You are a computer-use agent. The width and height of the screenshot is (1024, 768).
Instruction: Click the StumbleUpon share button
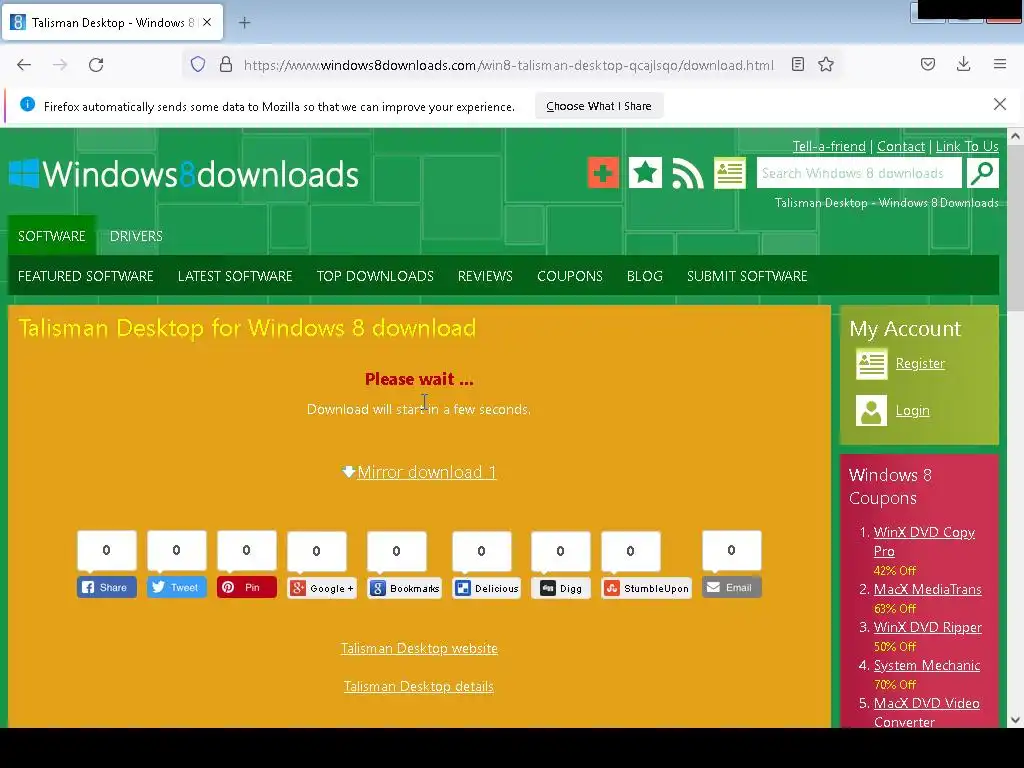[646, 588]
